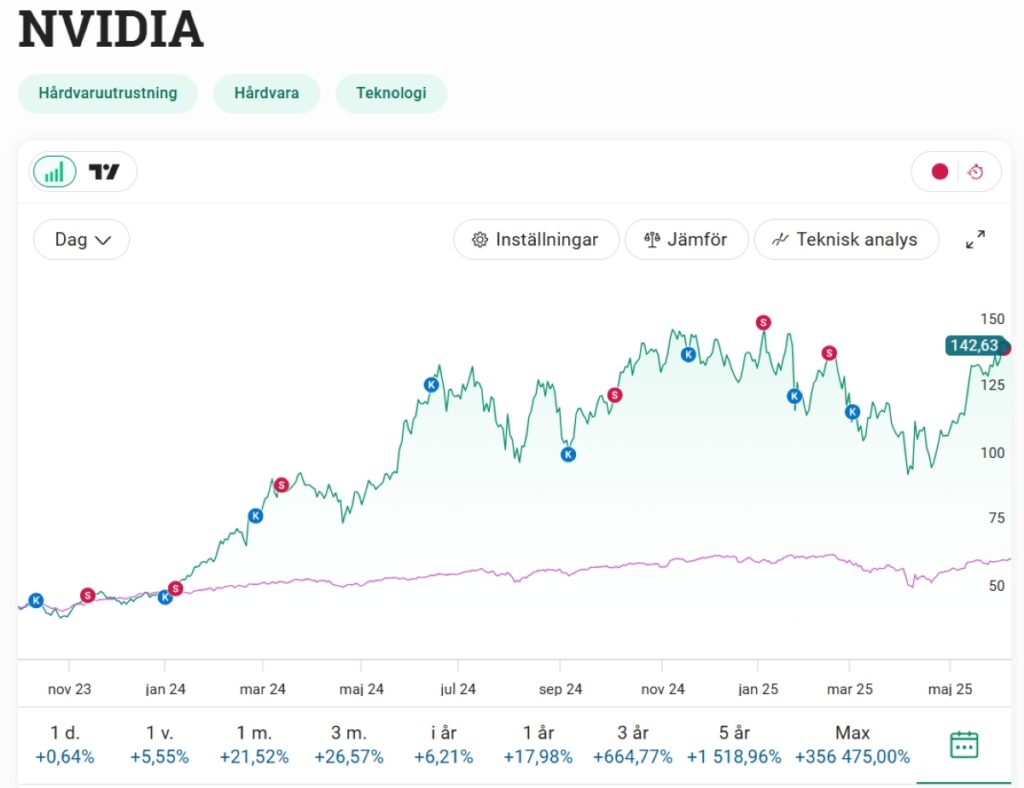
Task: Click the chart-line icon in Teknisk analys
Action: [x=780, y=240]
